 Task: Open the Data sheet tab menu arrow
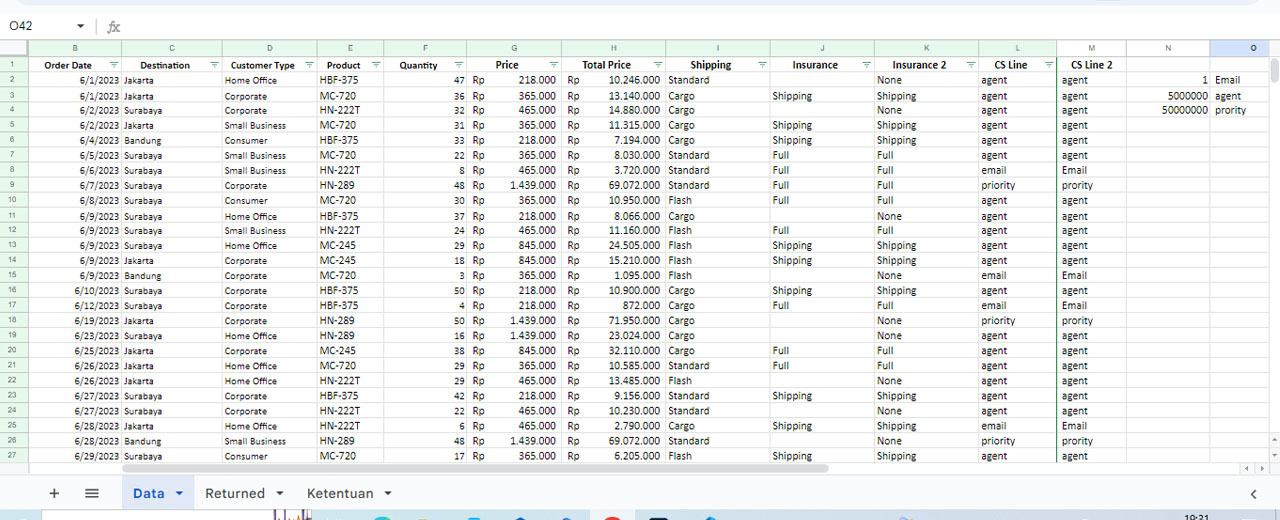[x=179, y=493]
